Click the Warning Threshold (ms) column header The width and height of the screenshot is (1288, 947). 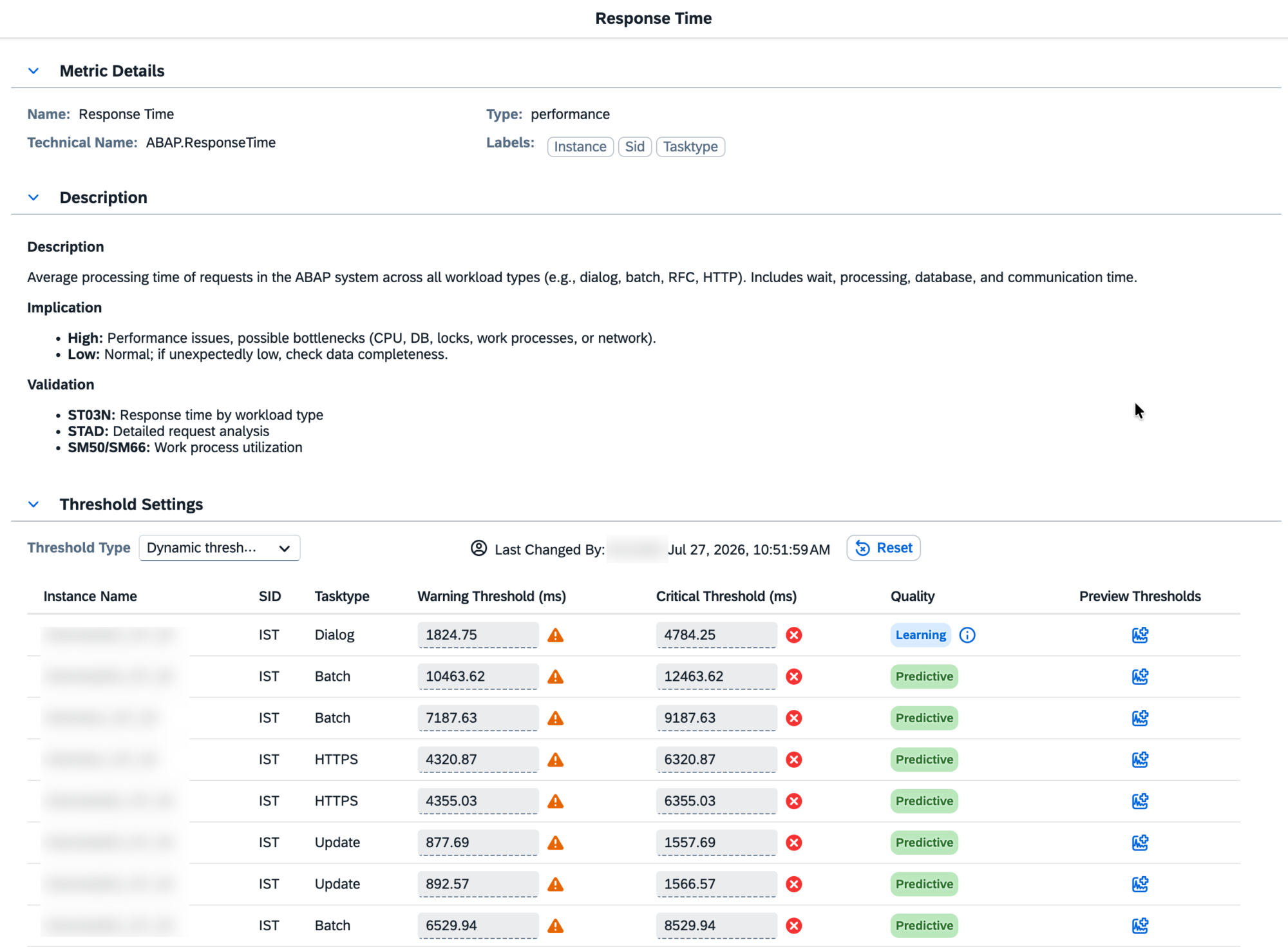pos(492,597)
